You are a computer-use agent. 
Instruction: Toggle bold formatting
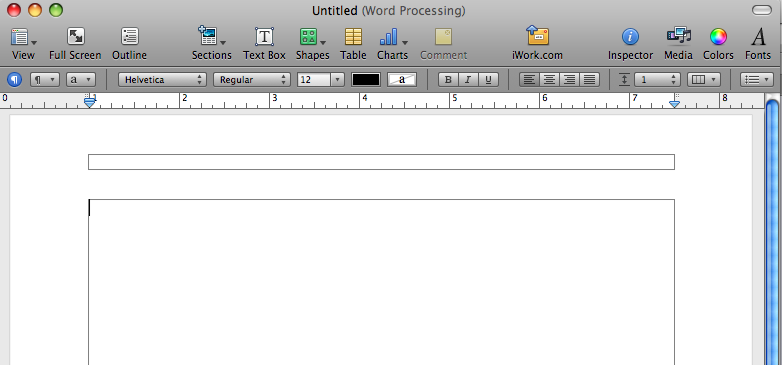click(448, 80)
